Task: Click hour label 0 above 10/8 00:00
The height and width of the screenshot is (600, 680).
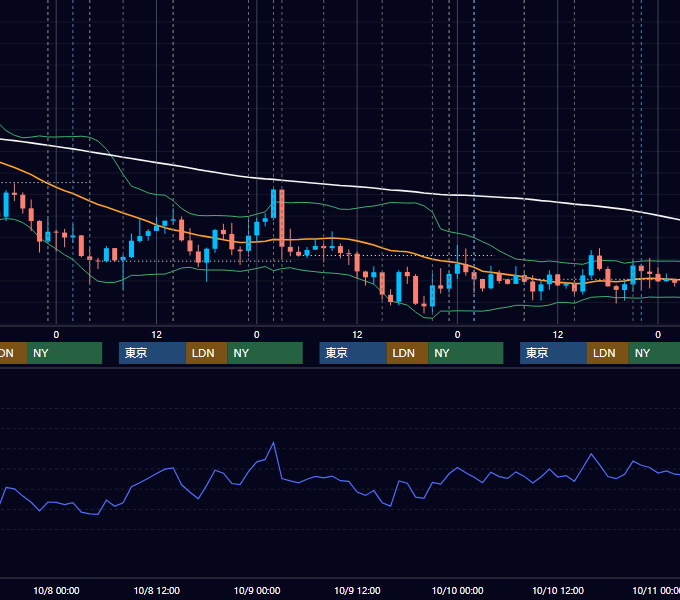Action: coord(56,335)
